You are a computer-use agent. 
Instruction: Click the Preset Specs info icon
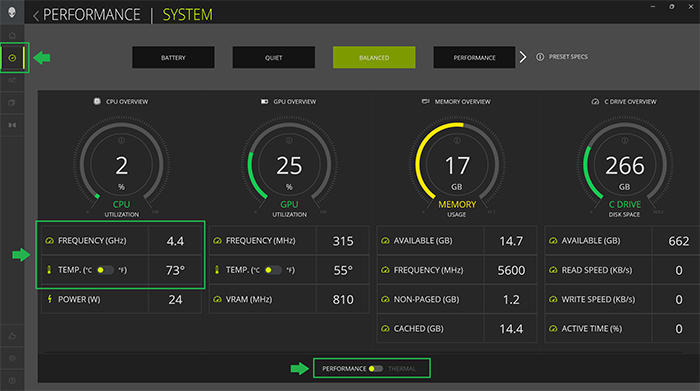click(540, 57)
